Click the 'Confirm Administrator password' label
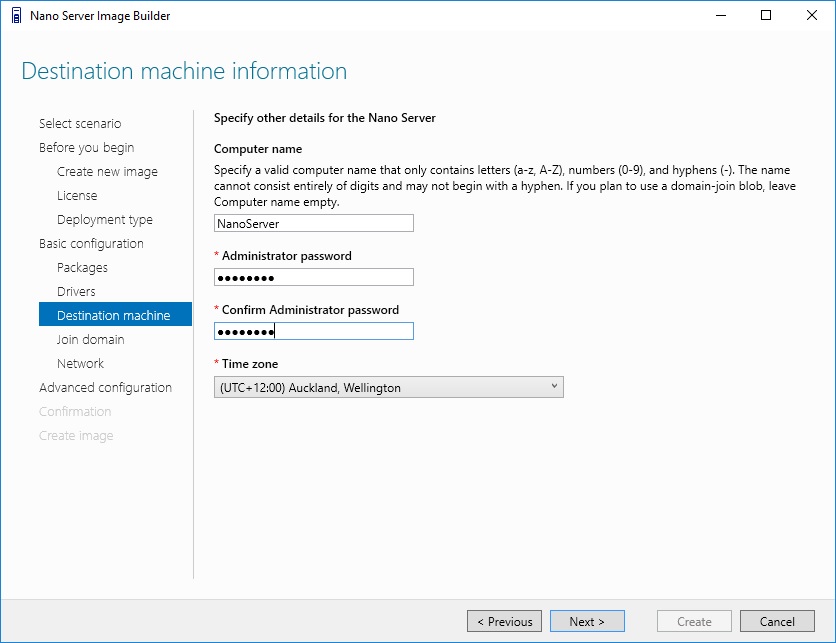836x643 pixels. pos(310,310)
